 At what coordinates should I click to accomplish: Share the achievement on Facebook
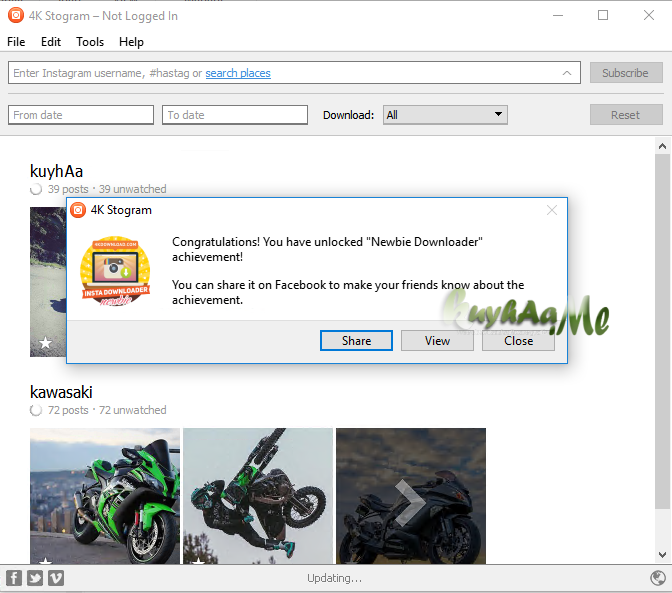click(356, 341)
